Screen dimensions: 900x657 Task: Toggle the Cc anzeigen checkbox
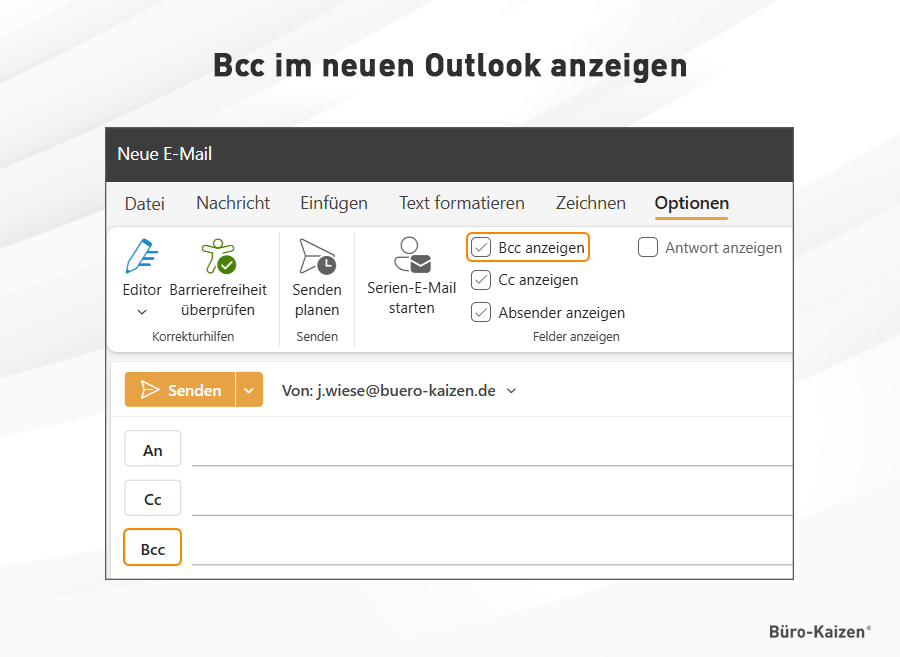(481, 280)
